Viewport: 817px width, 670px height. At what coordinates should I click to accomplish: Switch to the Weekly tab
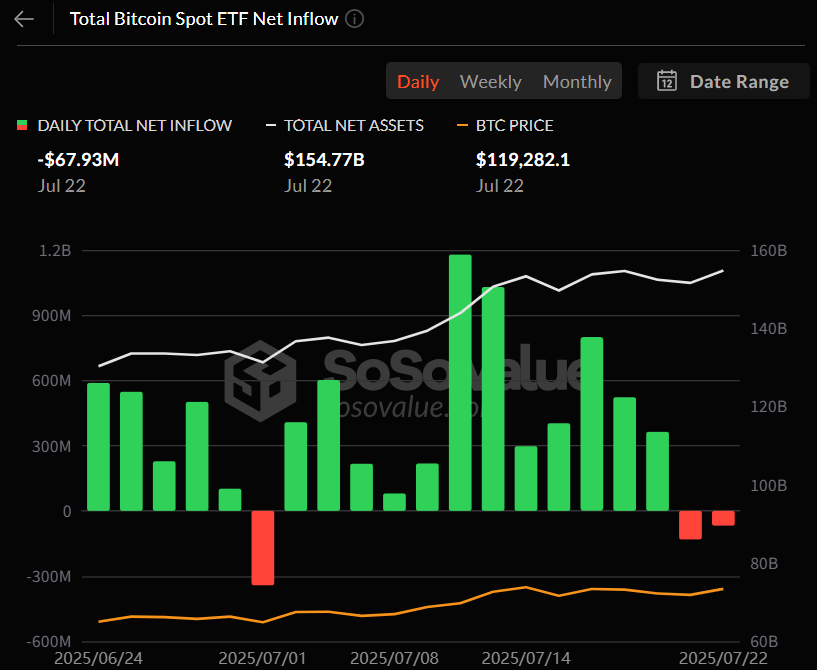490,81
